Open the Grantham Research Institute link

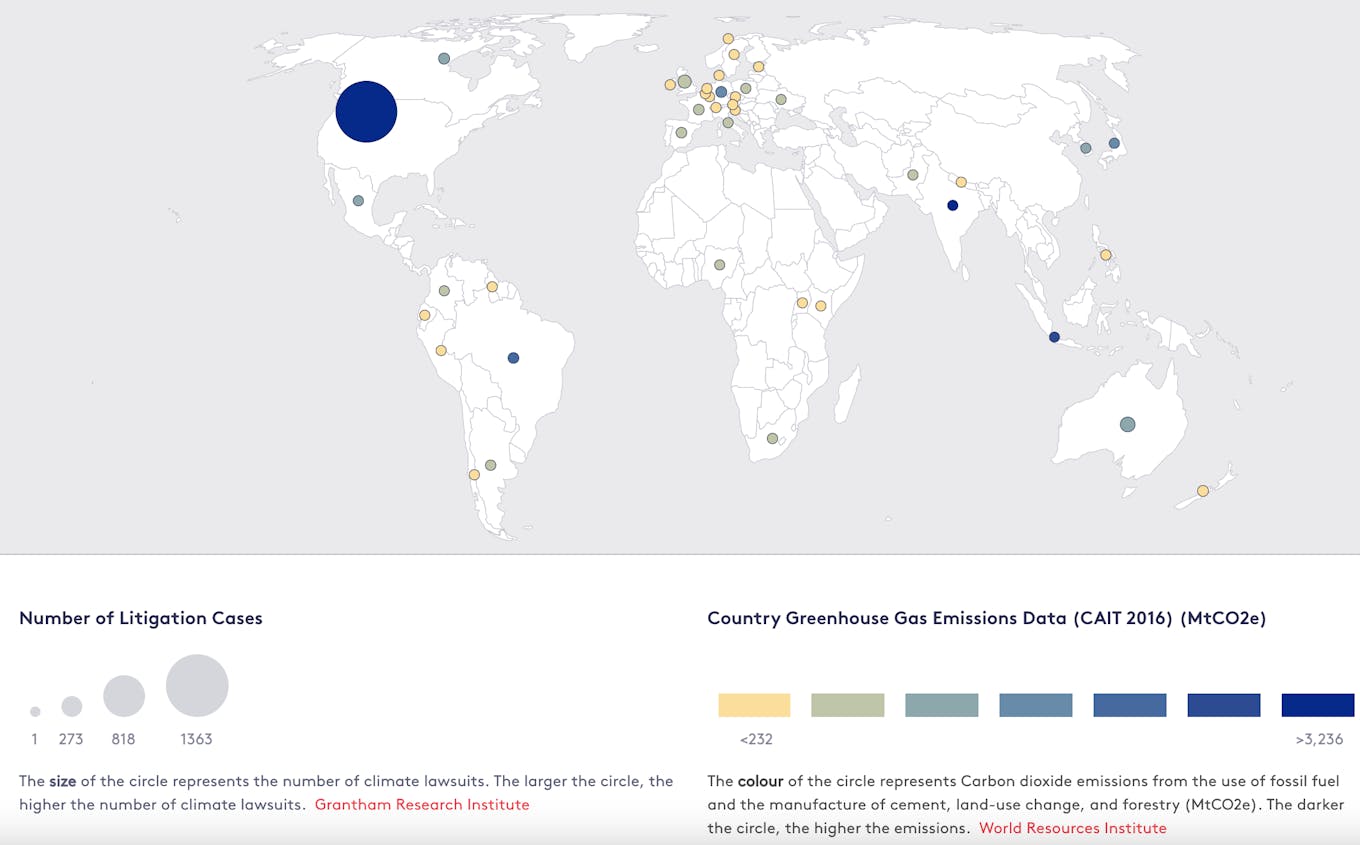coord(422,805)
